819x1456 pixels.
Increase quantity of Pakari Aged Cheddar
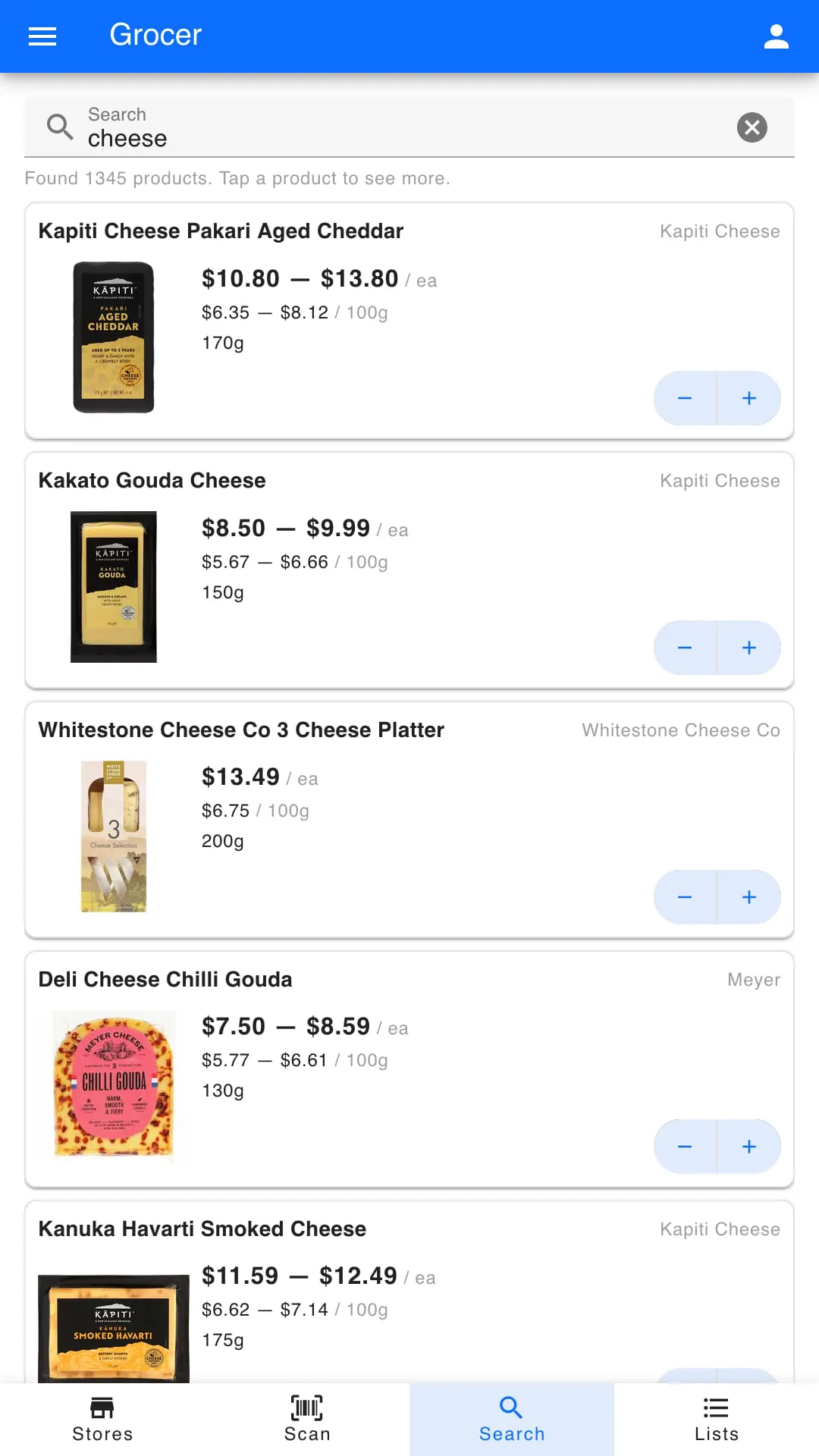(749, 398)
